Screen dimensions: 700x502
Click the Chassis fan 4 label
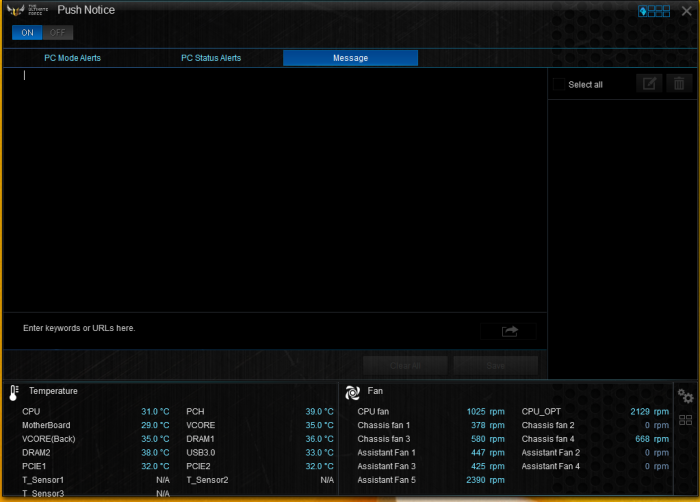point(548,439)
